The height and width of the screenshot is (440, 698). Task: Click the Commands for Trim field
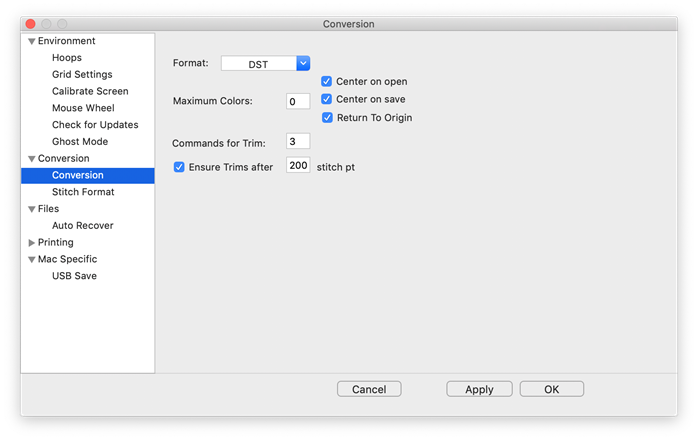point(298,141)
